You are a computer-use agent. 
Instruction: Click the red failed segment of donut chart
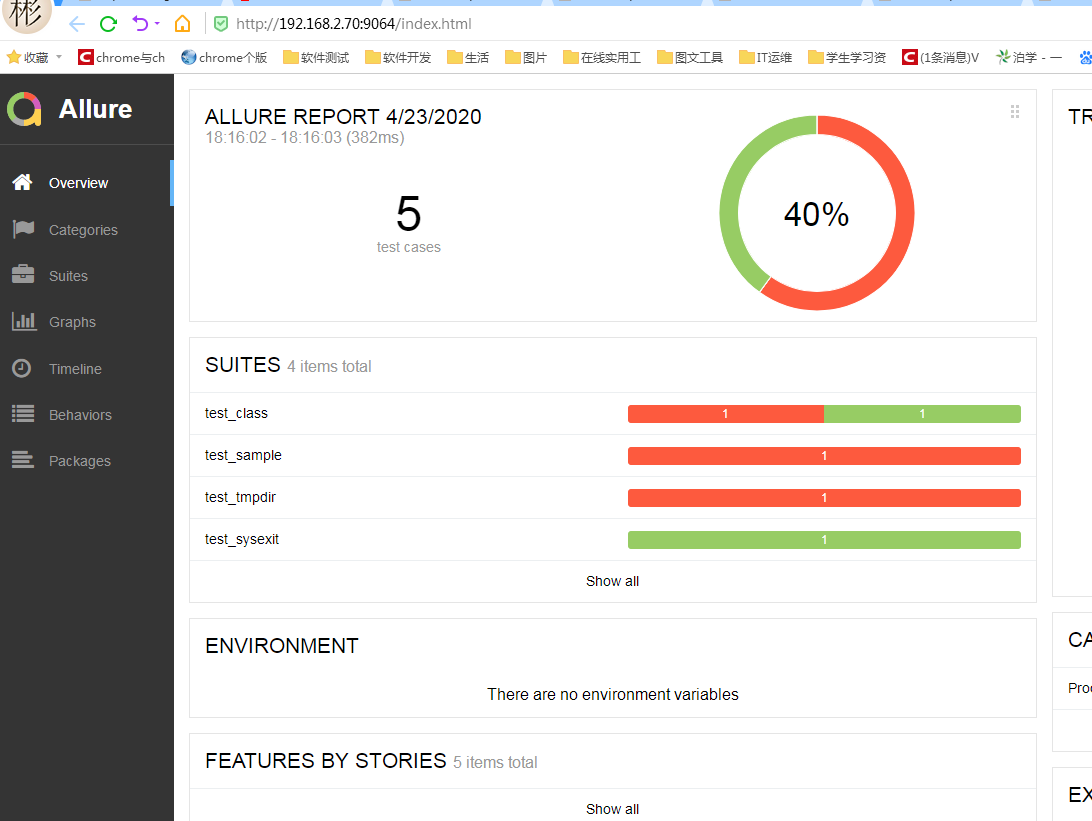point(904,213)
